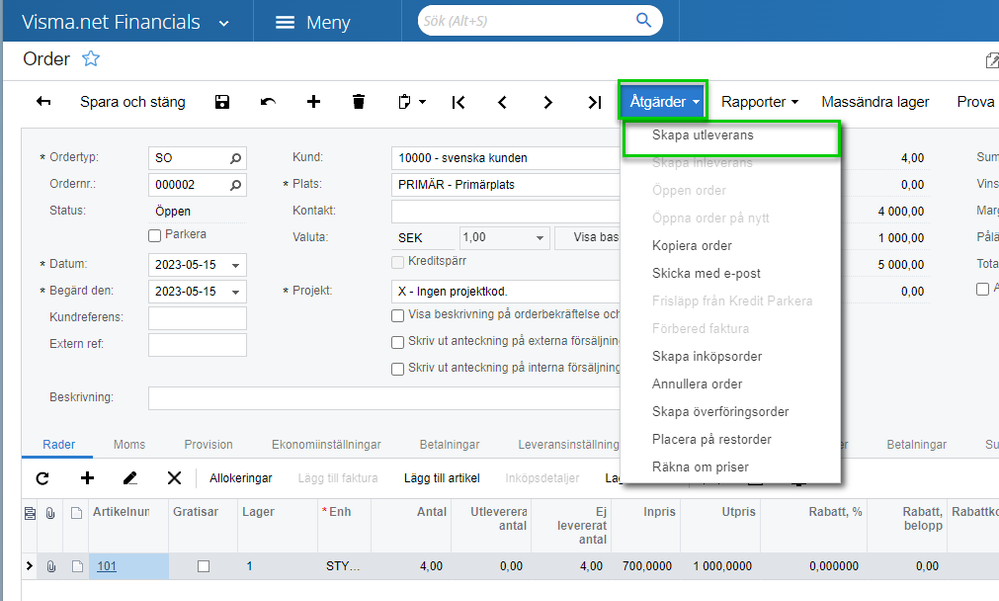Screen dimensions: 999x601
Task: Expand row 101 arrow indicator
Action: pos(29,565)
